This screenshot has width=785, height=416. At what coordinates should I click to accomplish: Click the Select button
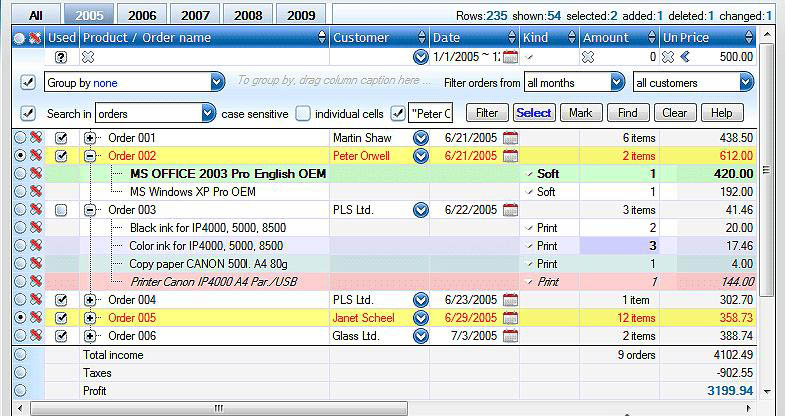534,113
